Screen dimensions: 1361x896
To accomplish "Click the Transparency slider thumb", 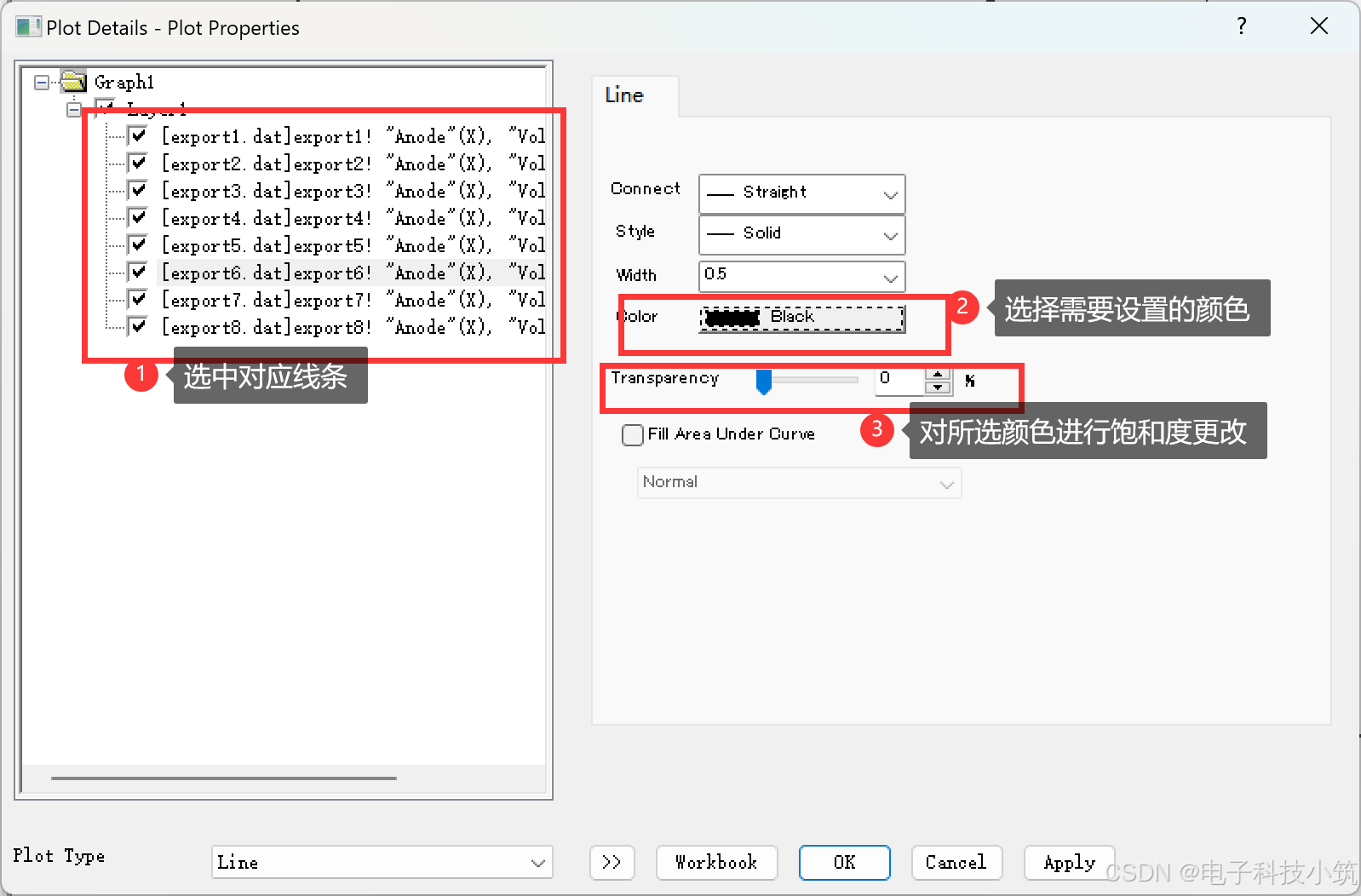I will pos(764,382).
